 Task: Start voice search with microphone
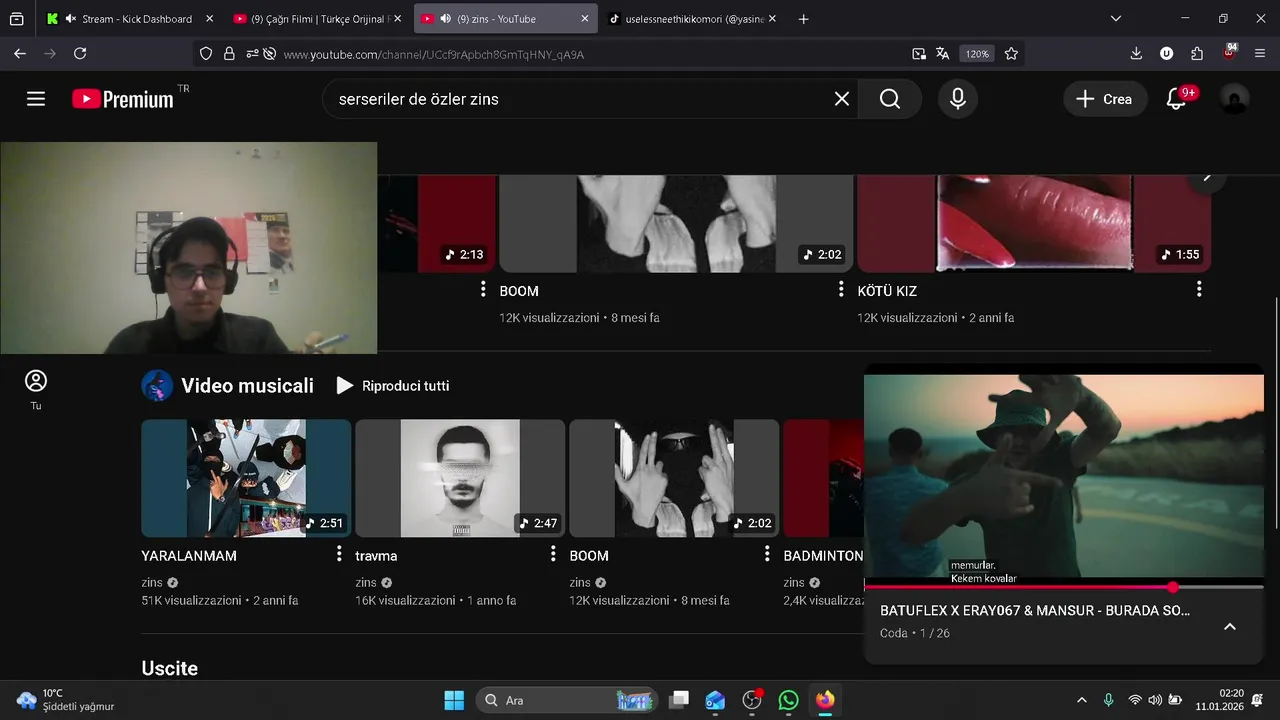pyautogui.click(x=958, y=99)
